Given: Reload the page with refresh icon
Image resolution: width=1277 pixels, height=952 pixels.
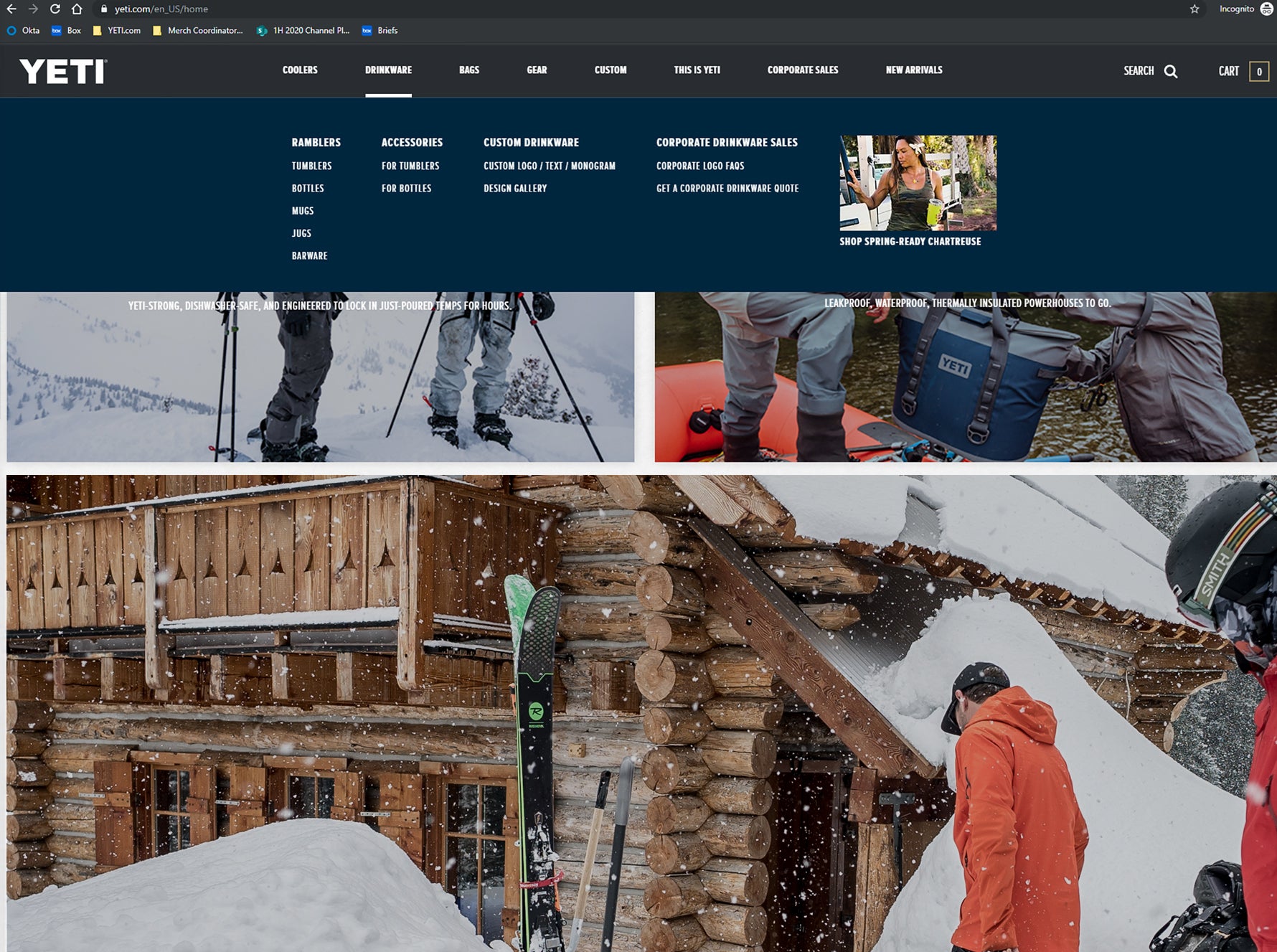Looking at the screenshot, I should point(55,9).
